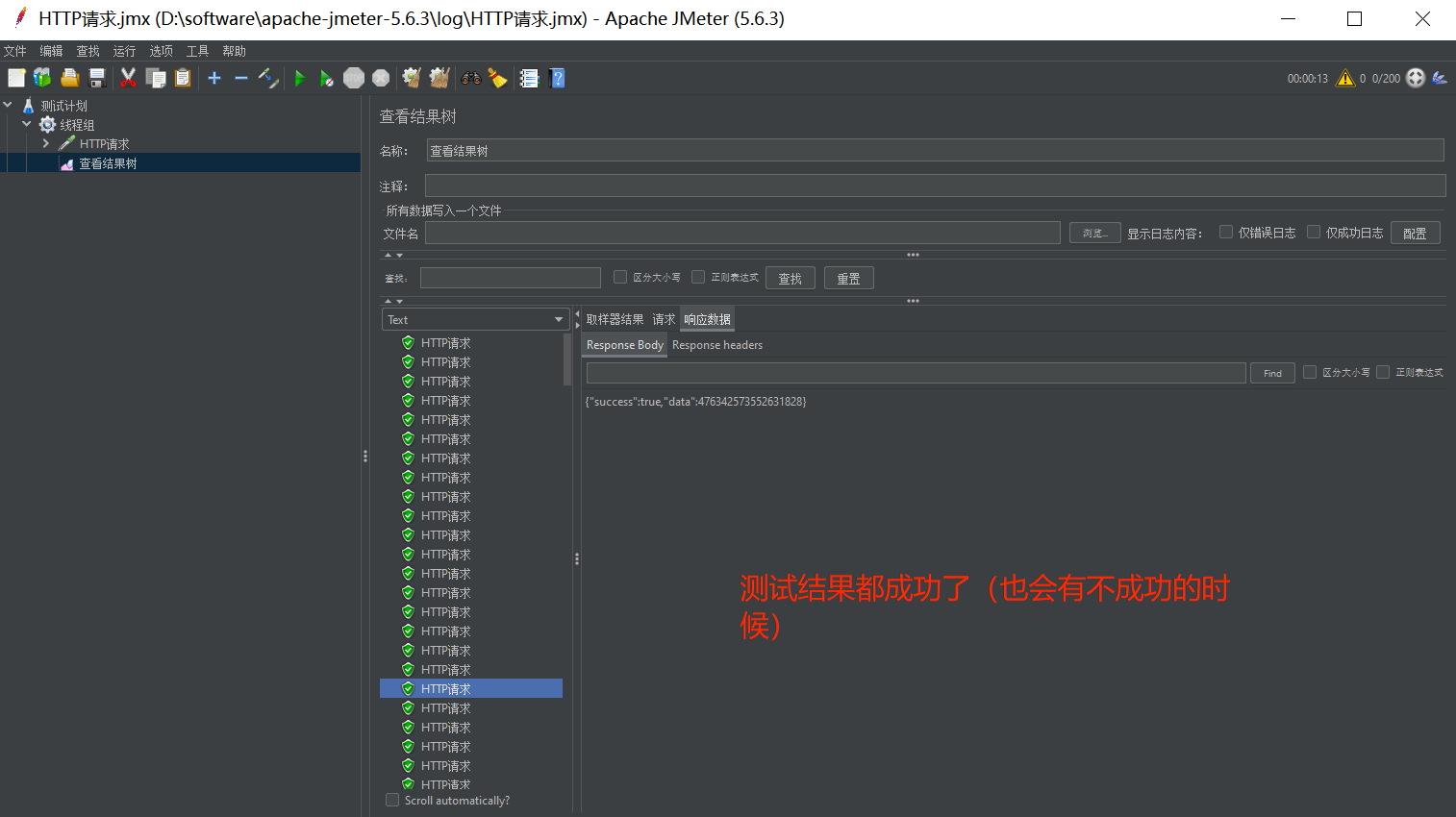
Task: Click the 查找 search button
Action: click(791, 278)
